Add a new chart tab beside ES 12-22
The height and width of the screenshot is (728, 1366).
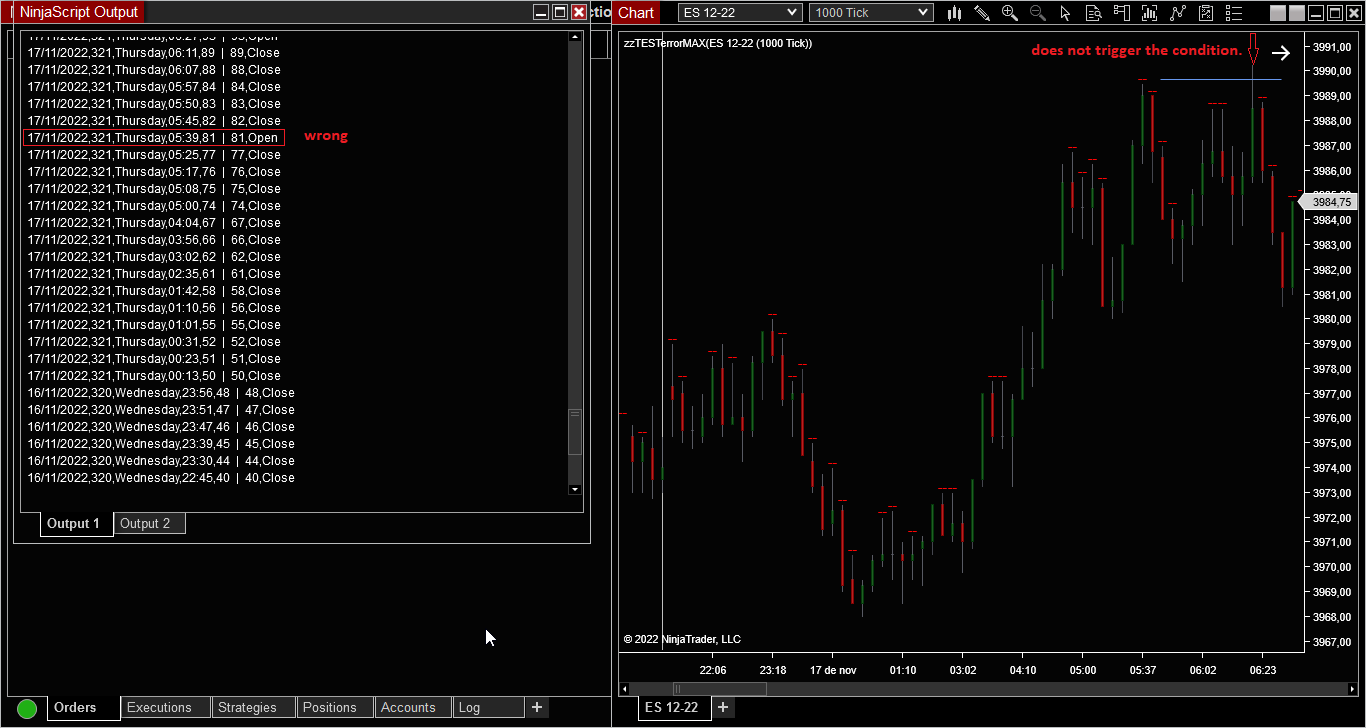(x=723, y=707)
